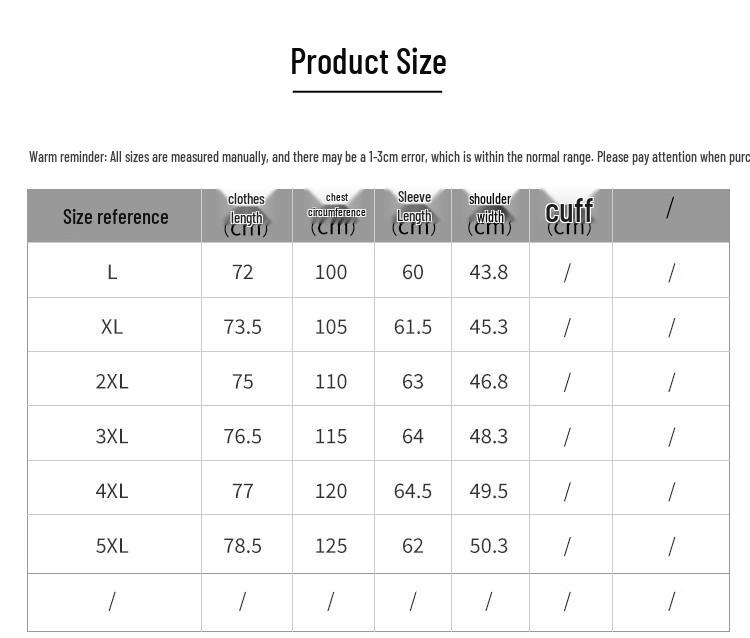Screen dimensions: 750x638
Task: Click the 2XL size row label
Action: click(112, 381)
